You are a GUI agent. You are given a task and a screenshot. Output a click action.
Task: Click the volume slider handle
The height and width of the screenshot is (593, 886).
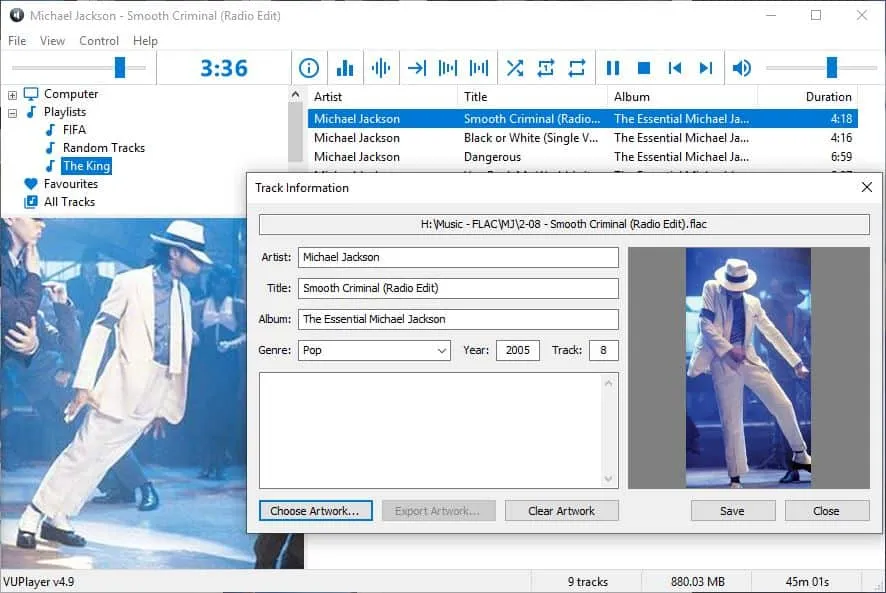pos(831,68)
